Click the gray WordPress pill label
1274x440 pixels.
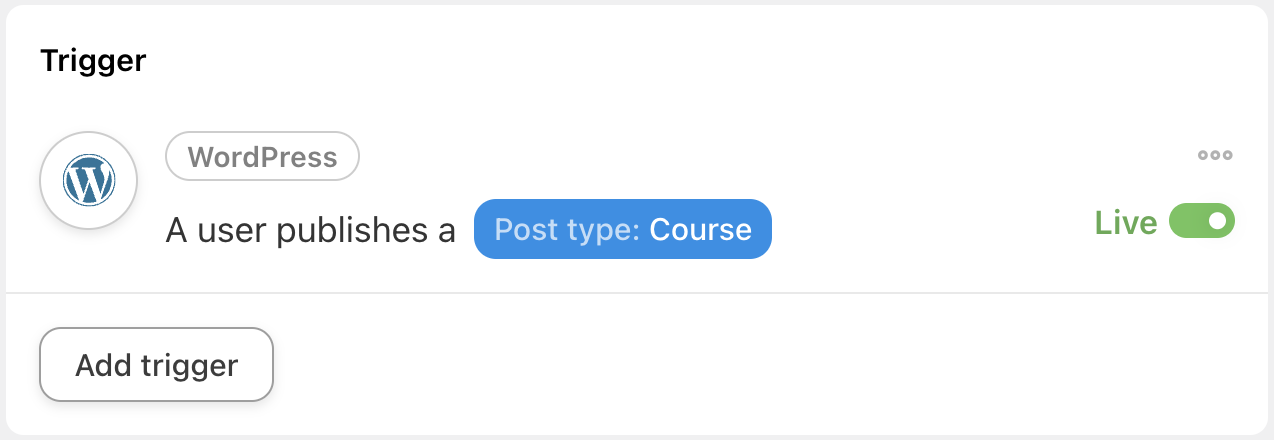point(262,157)
